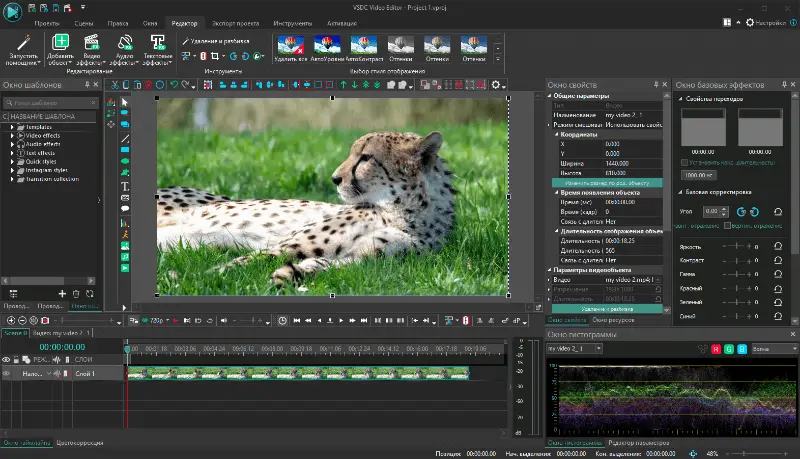Click the cut scissors icon in editor toolbar

pos(115,85)
